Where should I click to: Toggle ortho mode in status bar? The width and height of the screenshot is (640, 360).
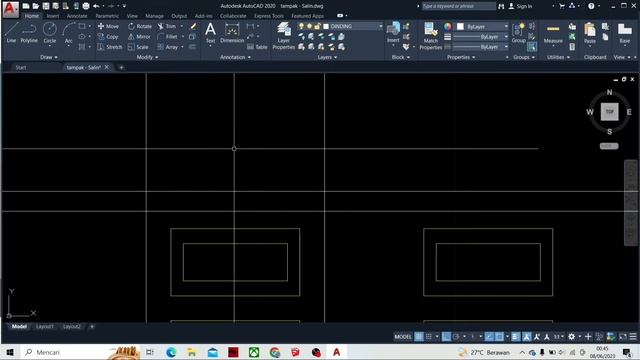click(x=447, y=337)
